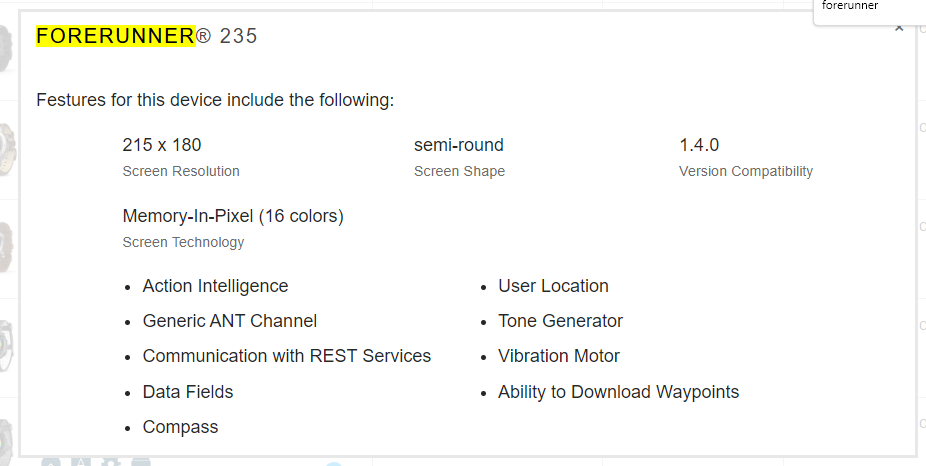Viewport: 926px width, 466px height.
Task: Click the highlighted FORERUNNER title text
Action: (115, 36)
